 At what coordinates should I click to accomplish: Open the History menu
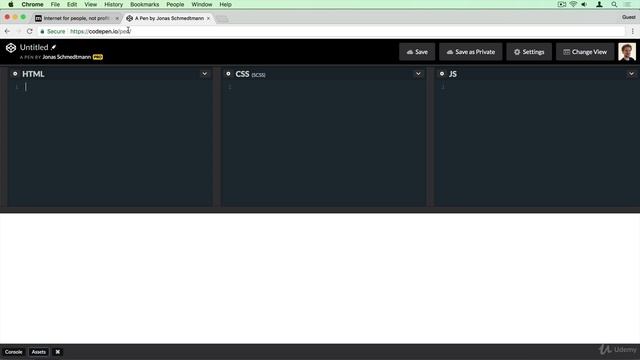click(113, 4)
